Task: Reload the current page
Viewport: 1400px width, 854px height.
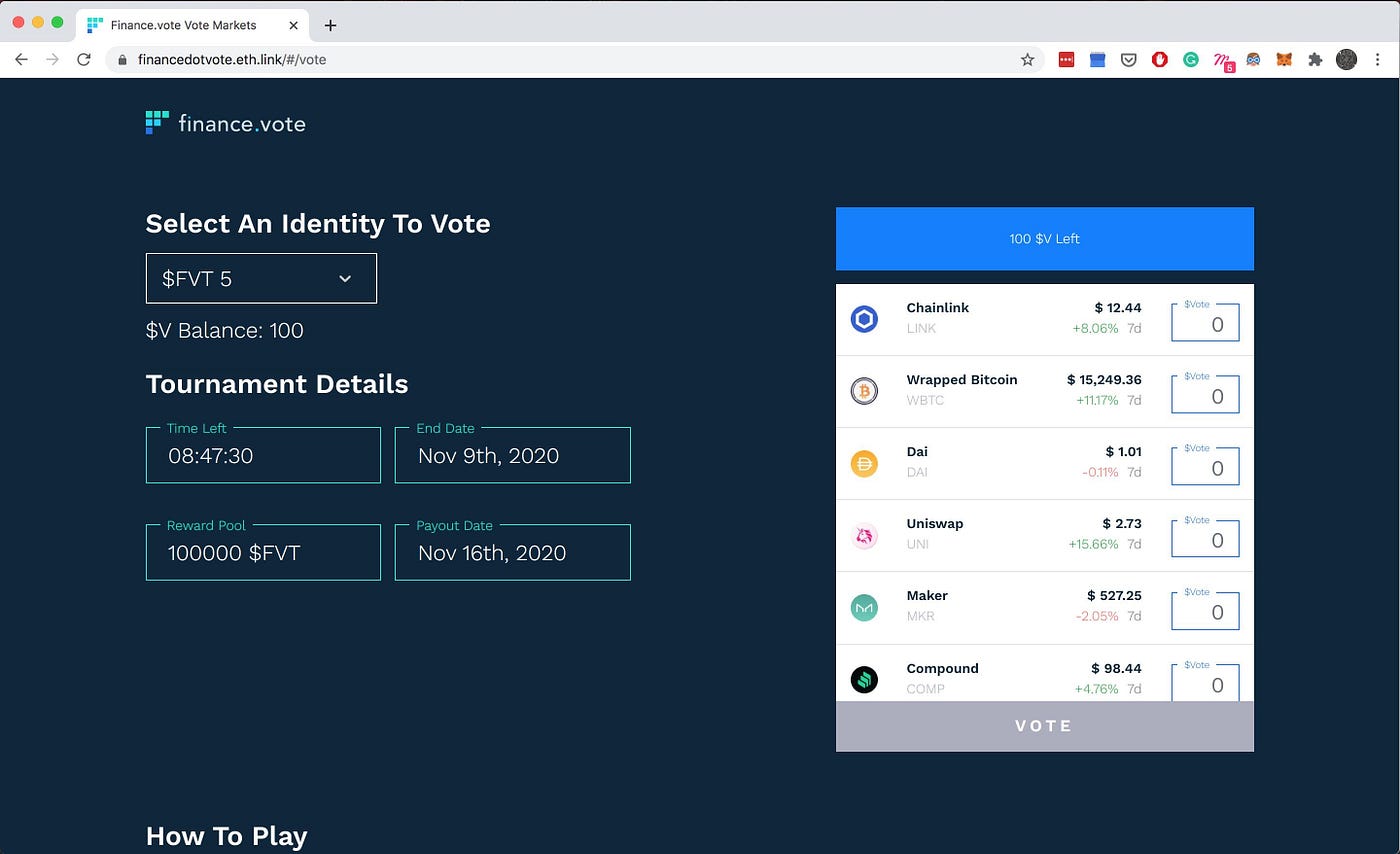Action: [x=84, y=59]
